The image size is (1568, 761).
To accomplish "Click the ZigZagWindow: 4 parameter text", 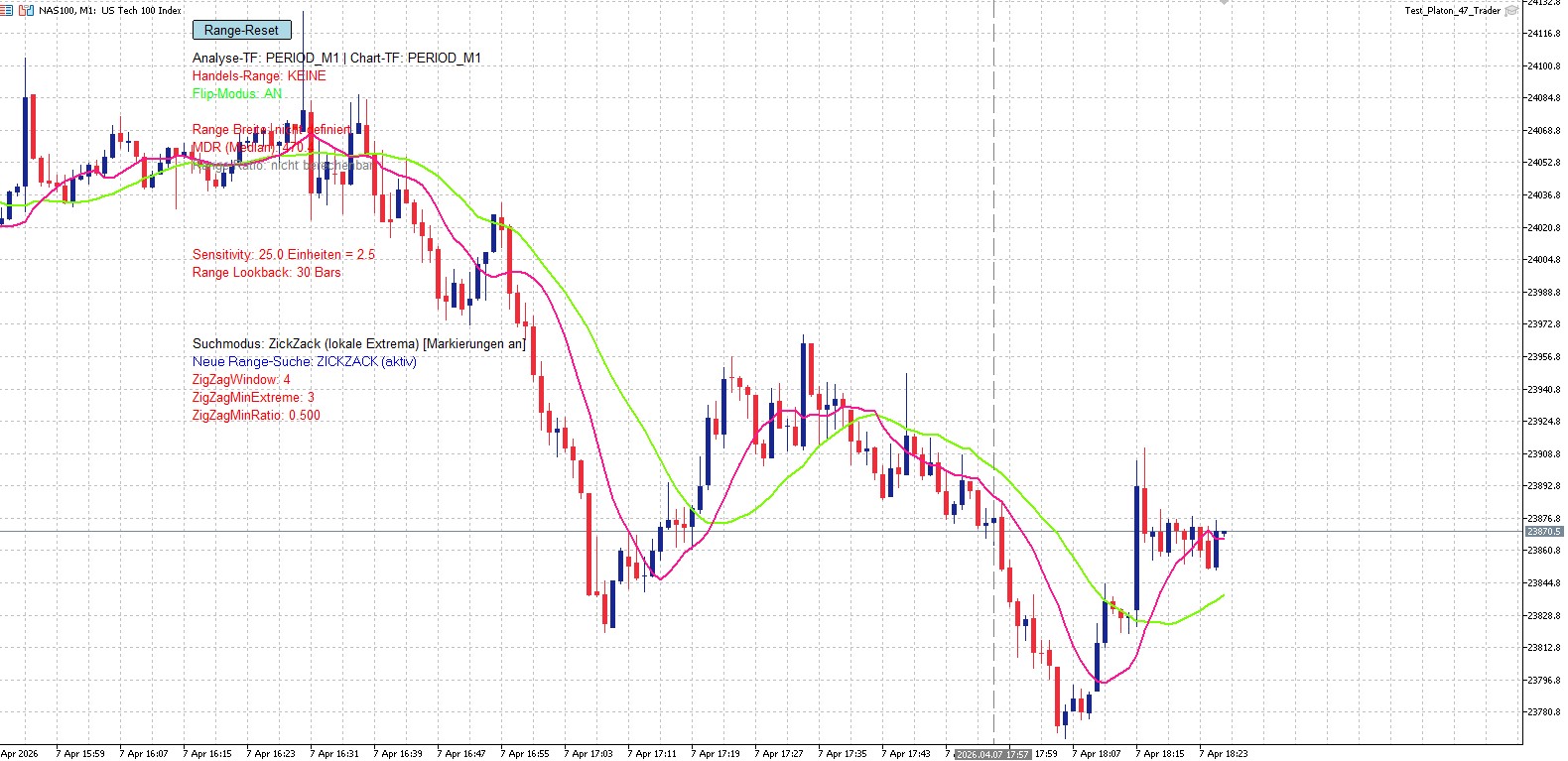I will pyautogui.click(x=241, y=379).
